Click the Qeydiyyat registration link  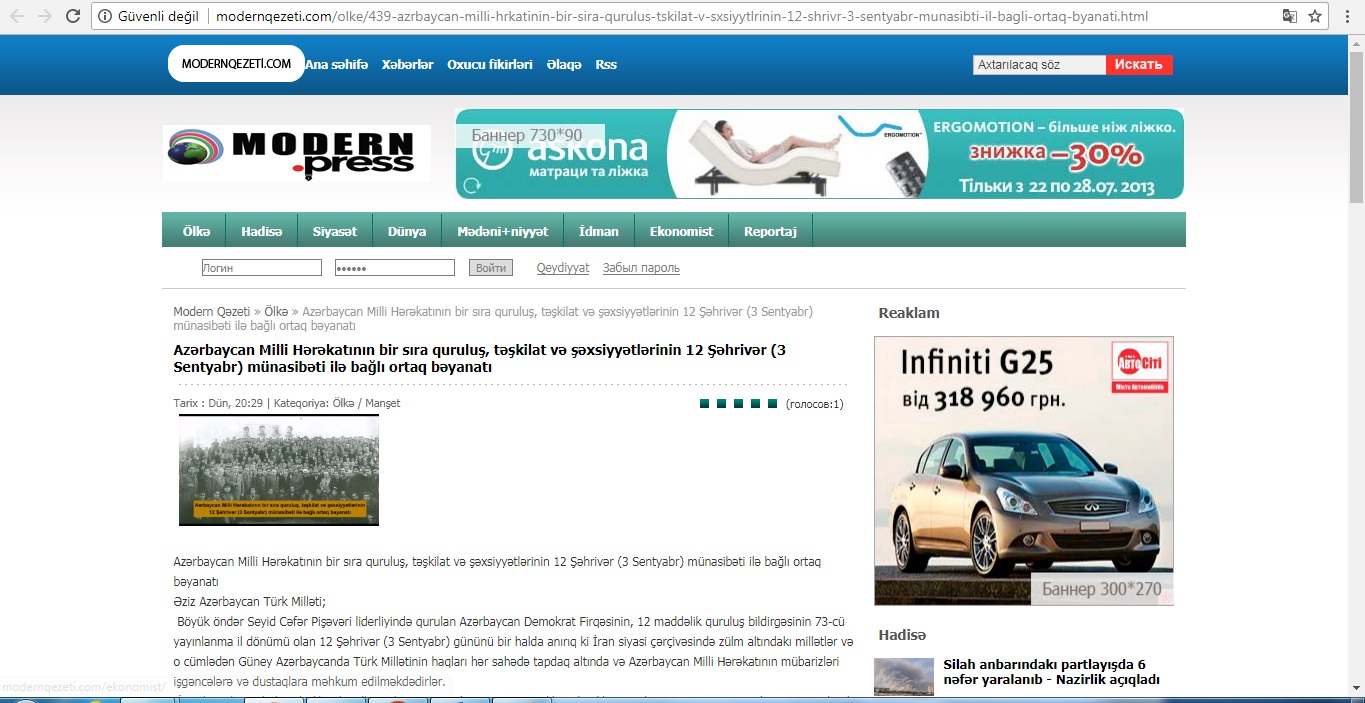pos(563,268)
